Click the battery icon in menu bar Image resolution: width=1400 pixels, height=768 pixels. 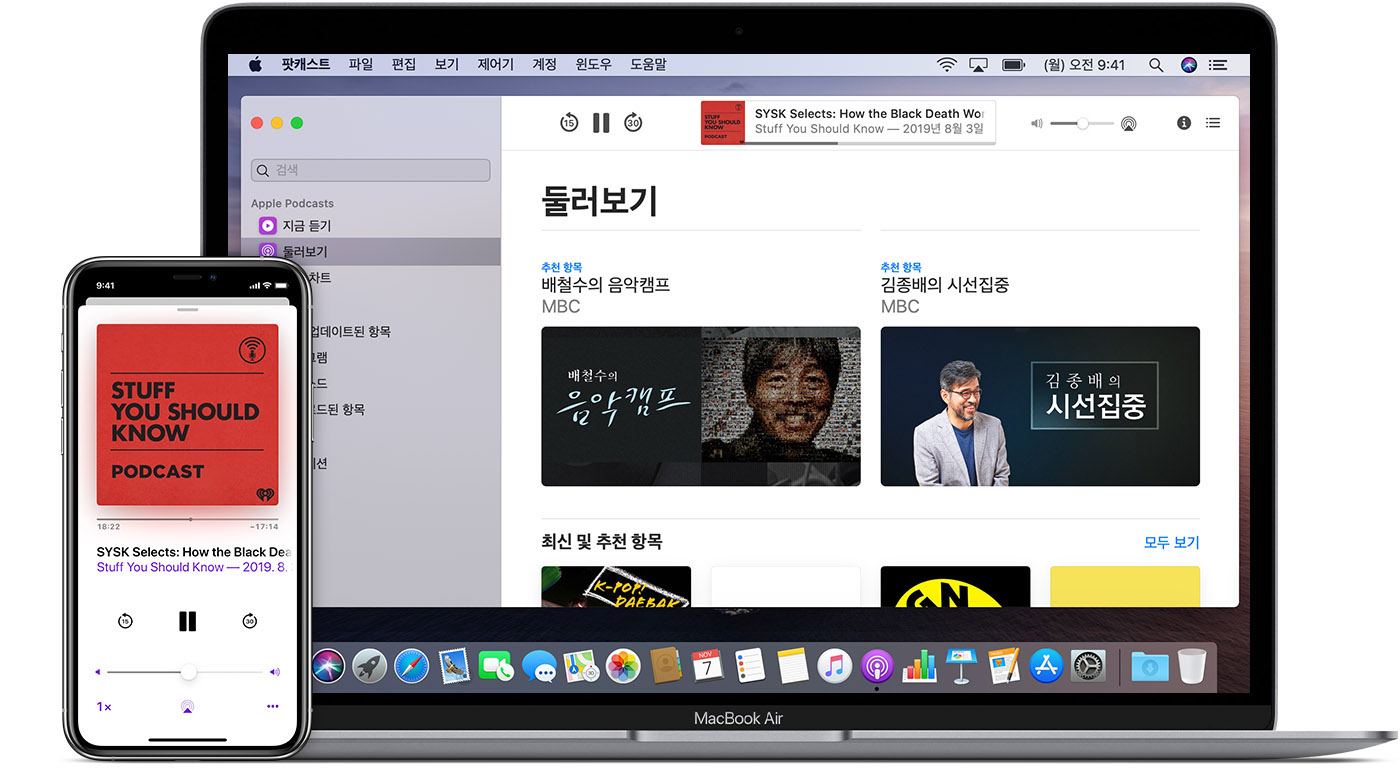(x=1013, y=64)
